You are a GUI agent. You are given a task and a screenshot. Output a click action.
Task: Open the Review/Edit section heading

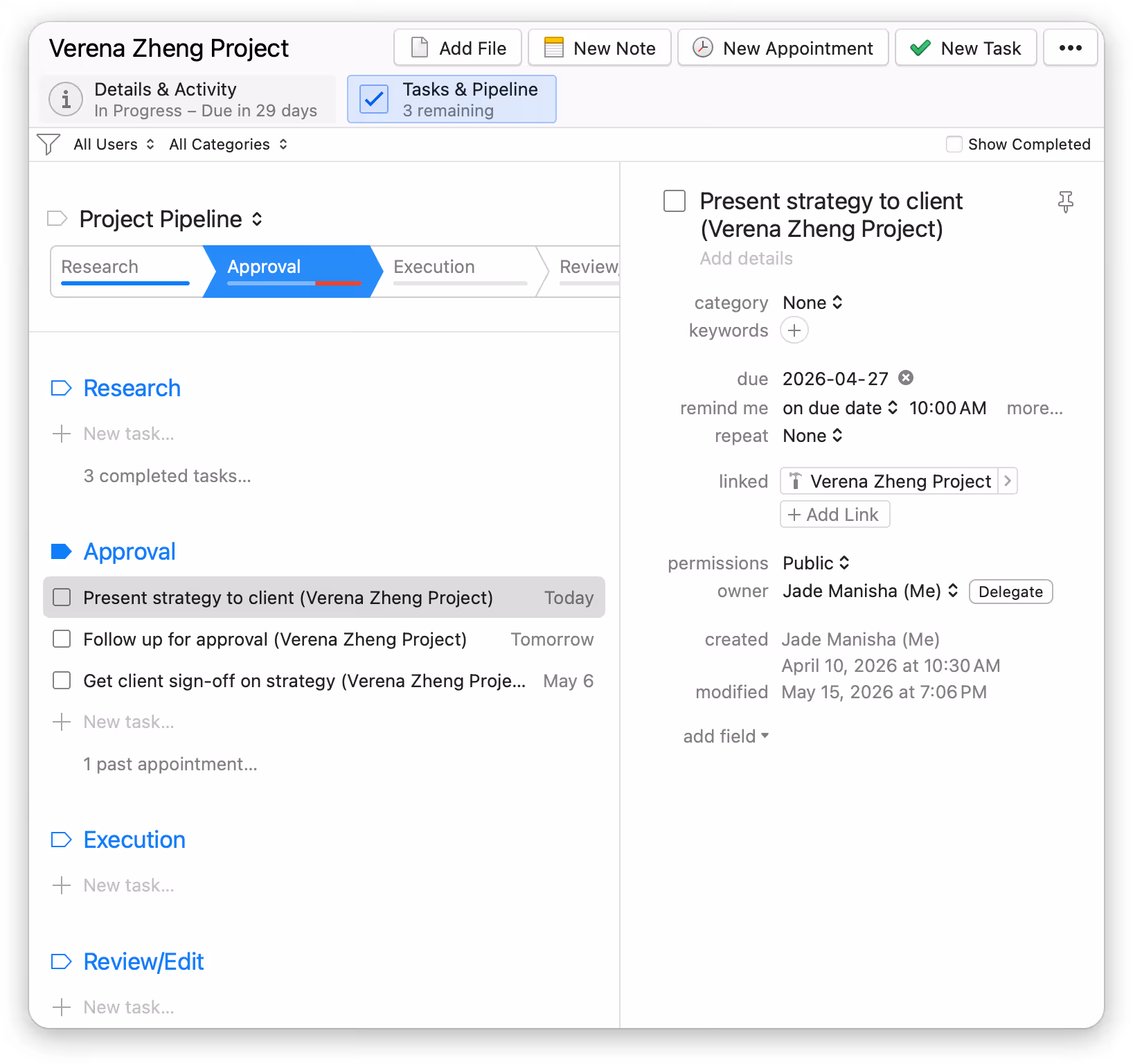[x=143, y=961]
